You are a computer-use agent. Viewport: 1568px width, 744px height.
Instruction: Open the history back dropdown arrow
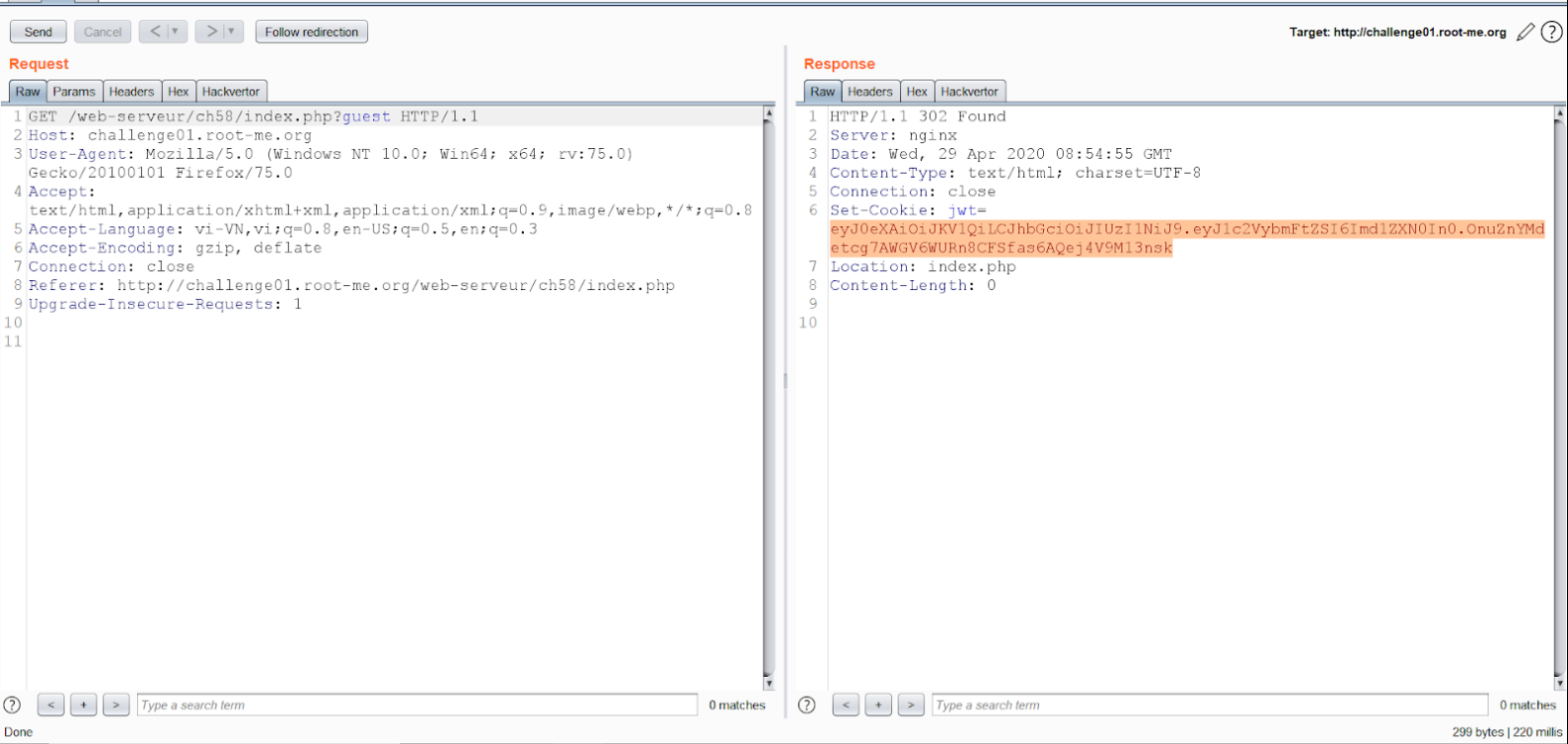click(x=177, y=32)
